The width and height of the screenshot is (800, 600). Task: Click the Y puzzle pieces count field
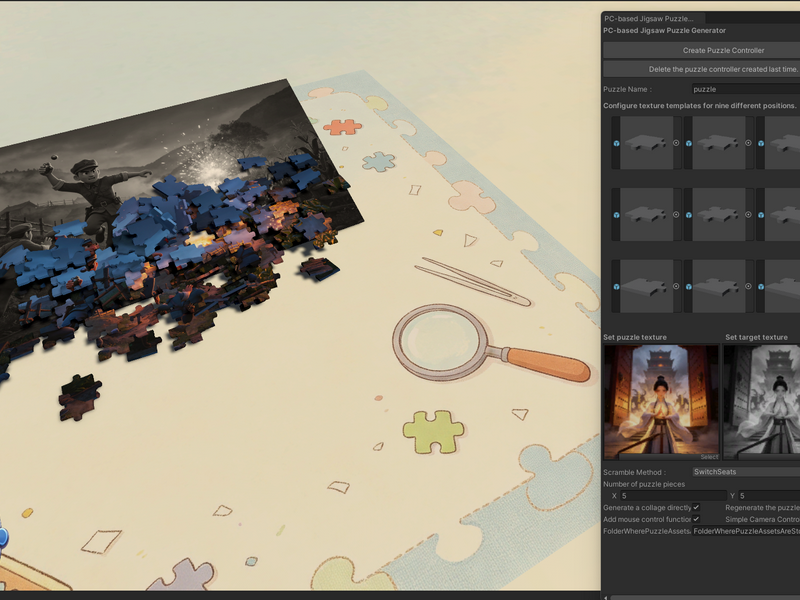point(769,495)
